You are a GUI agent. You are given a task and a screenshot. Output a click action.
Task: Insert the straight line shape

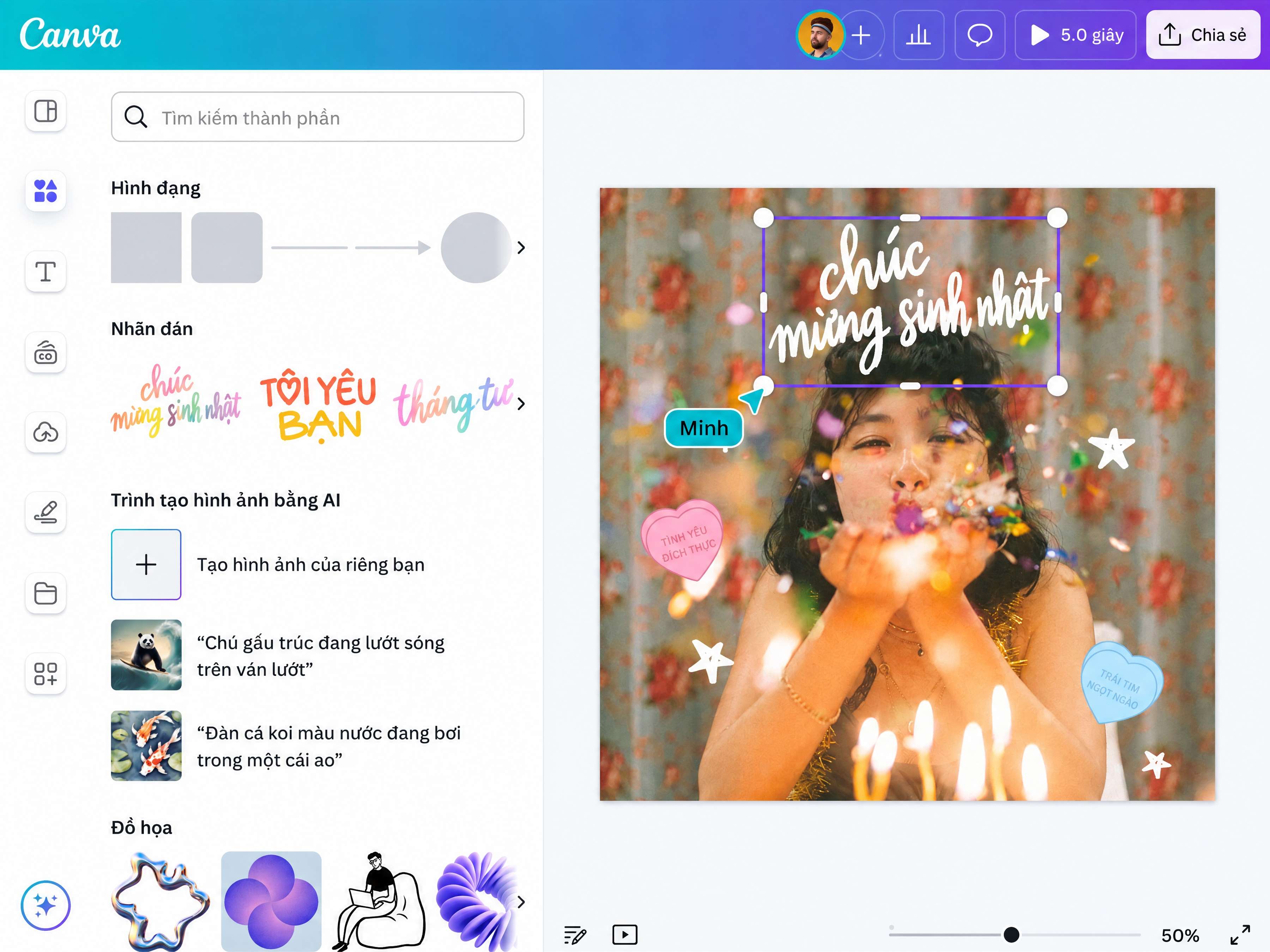309,248
